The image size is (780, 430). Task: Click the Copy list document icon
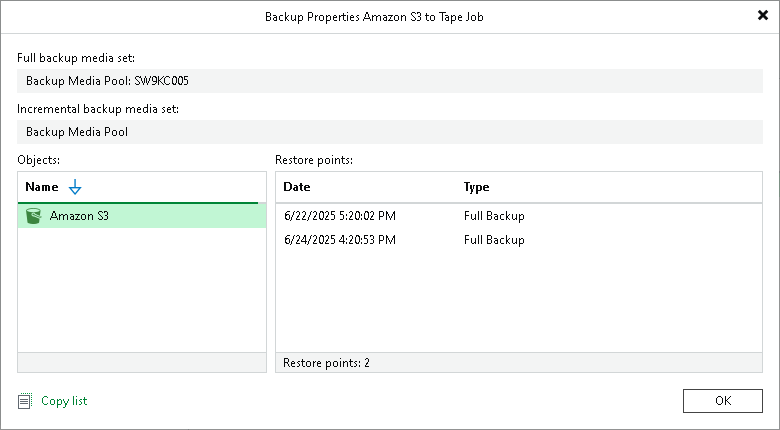(24, 401)
